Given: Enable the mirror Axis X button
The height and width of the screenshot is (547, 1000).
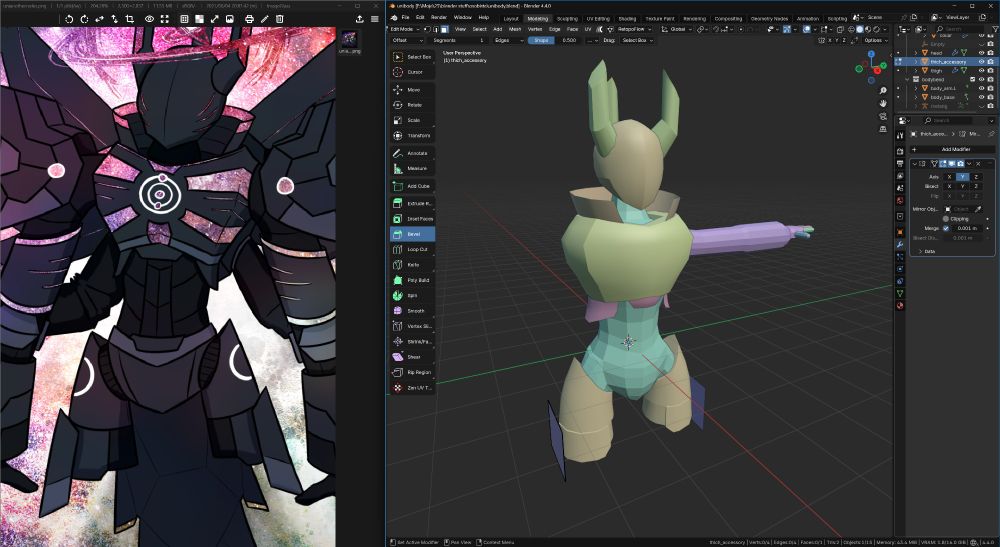Looking at the screenshot, I should tap(950, 177).
